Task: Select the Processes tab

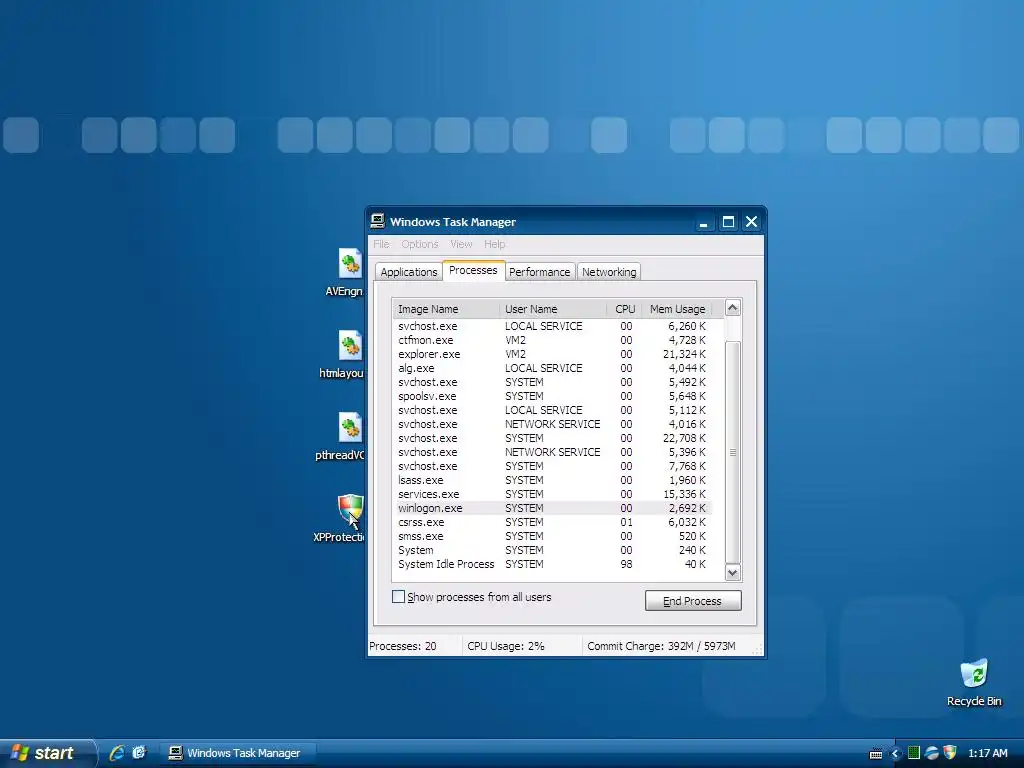Action: (473, 270)
